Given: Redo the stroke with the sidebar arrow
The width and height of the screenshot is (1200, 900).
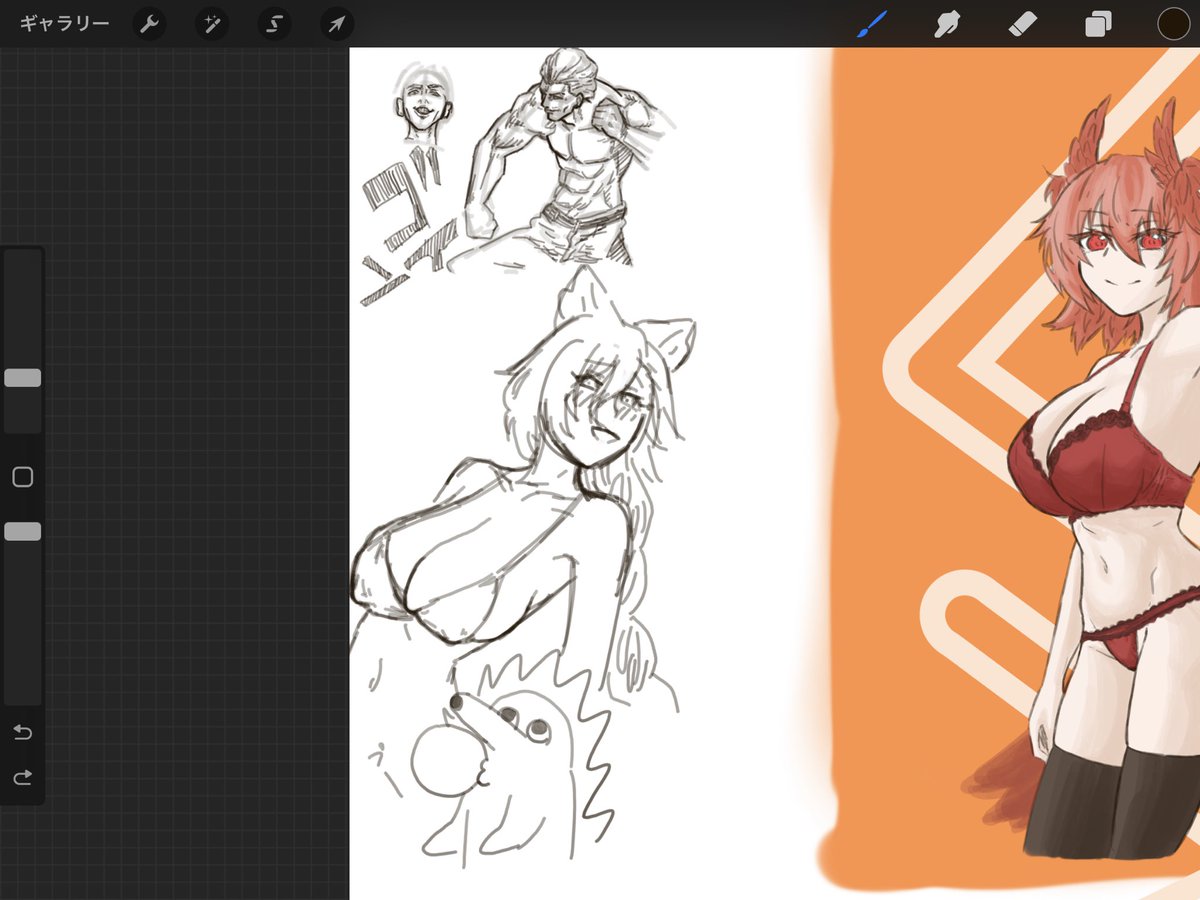Looking at the screenshot, I should click(22, 778).
